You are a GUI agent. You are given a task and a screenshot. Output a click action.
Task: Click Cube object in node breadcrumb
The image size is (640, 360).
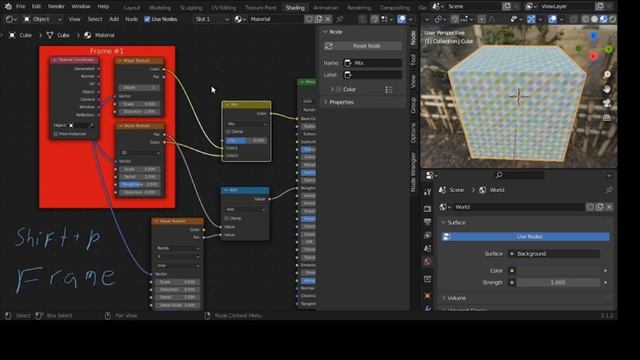[x=21, y=35]
